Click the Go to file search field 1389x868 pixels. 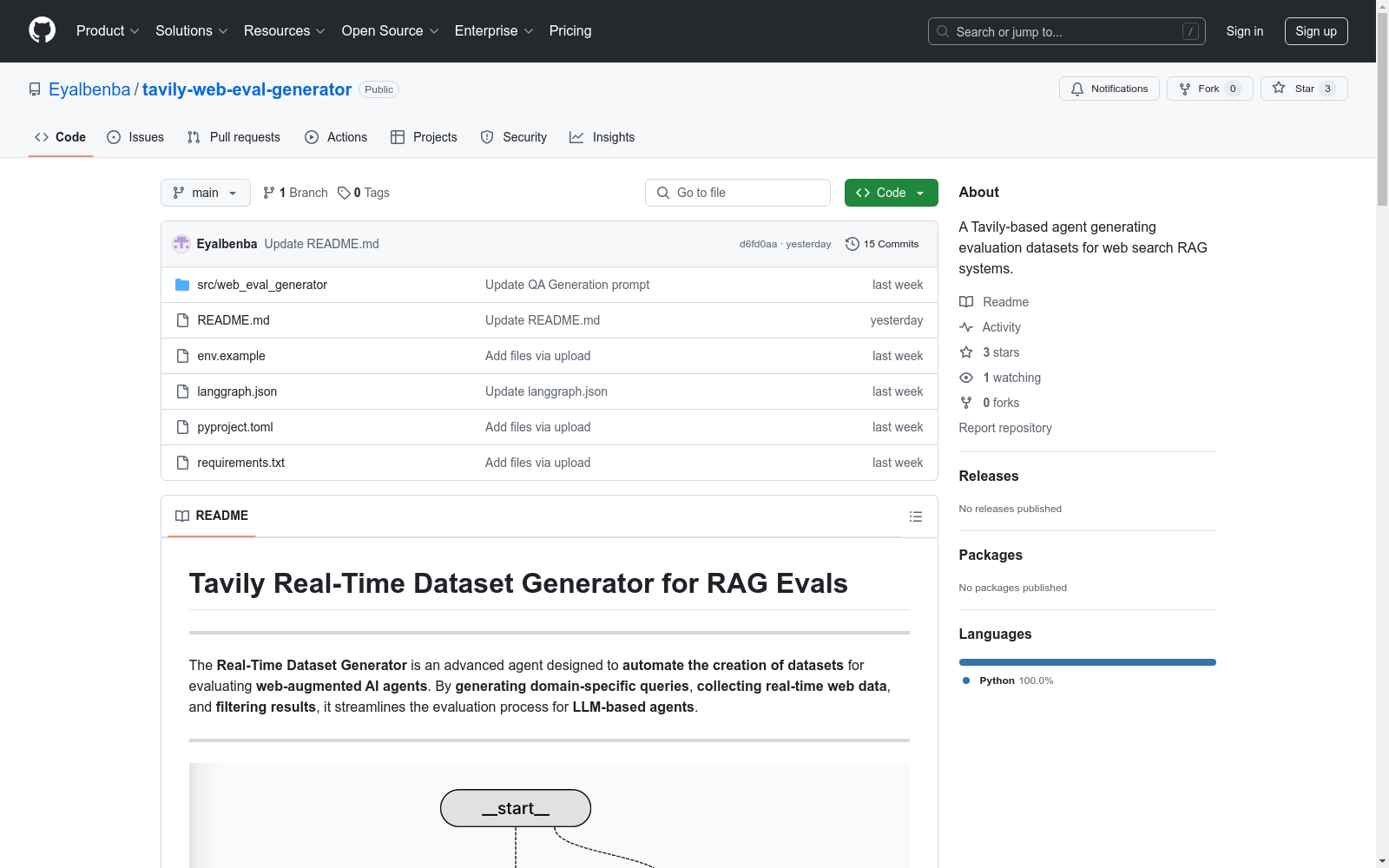(737, 192)
